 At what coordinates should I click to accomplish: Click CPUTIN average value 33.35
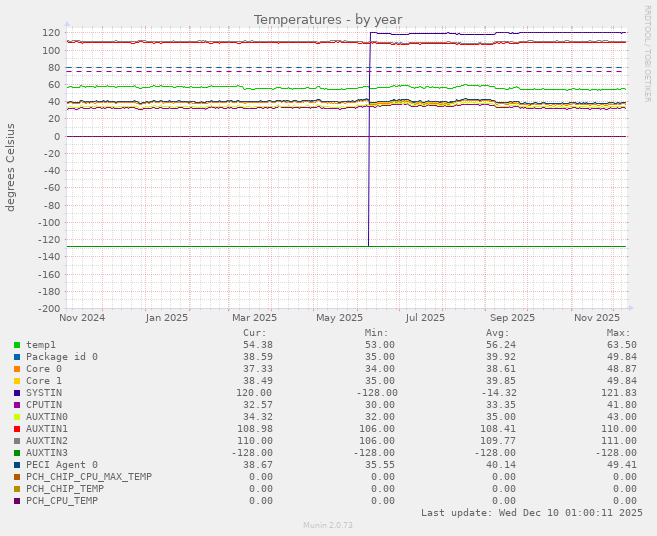[x=501, y=405]
